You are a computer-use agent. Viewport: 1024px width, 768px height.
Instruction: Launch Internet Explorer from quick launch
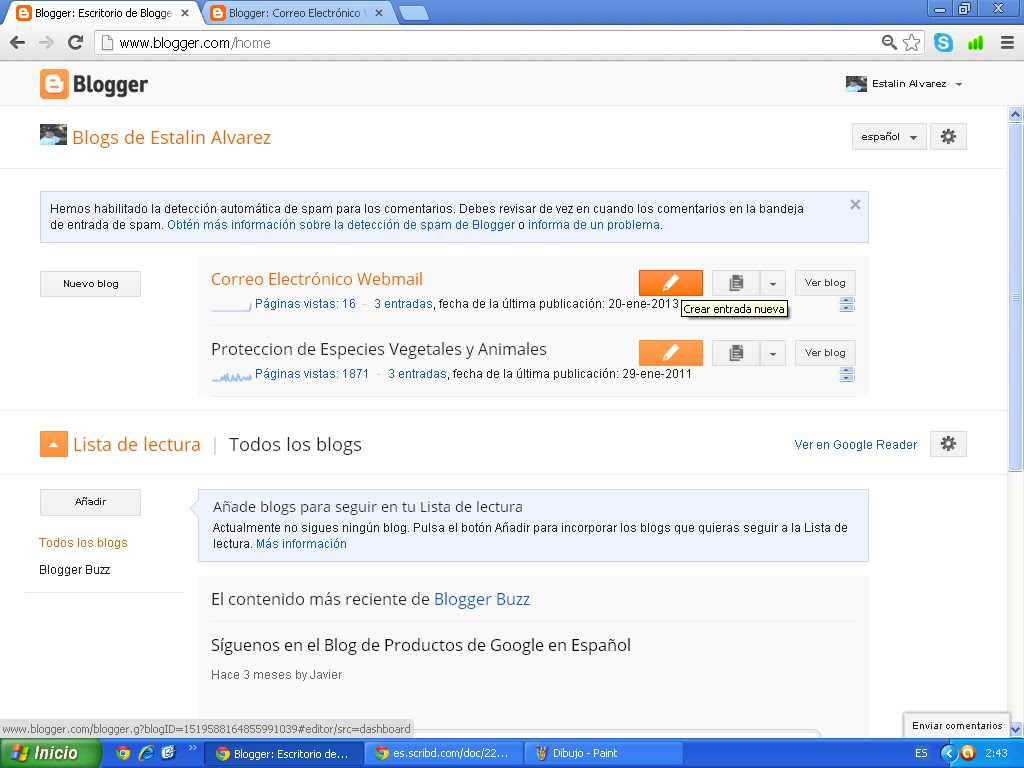click(x=146, y=753)
